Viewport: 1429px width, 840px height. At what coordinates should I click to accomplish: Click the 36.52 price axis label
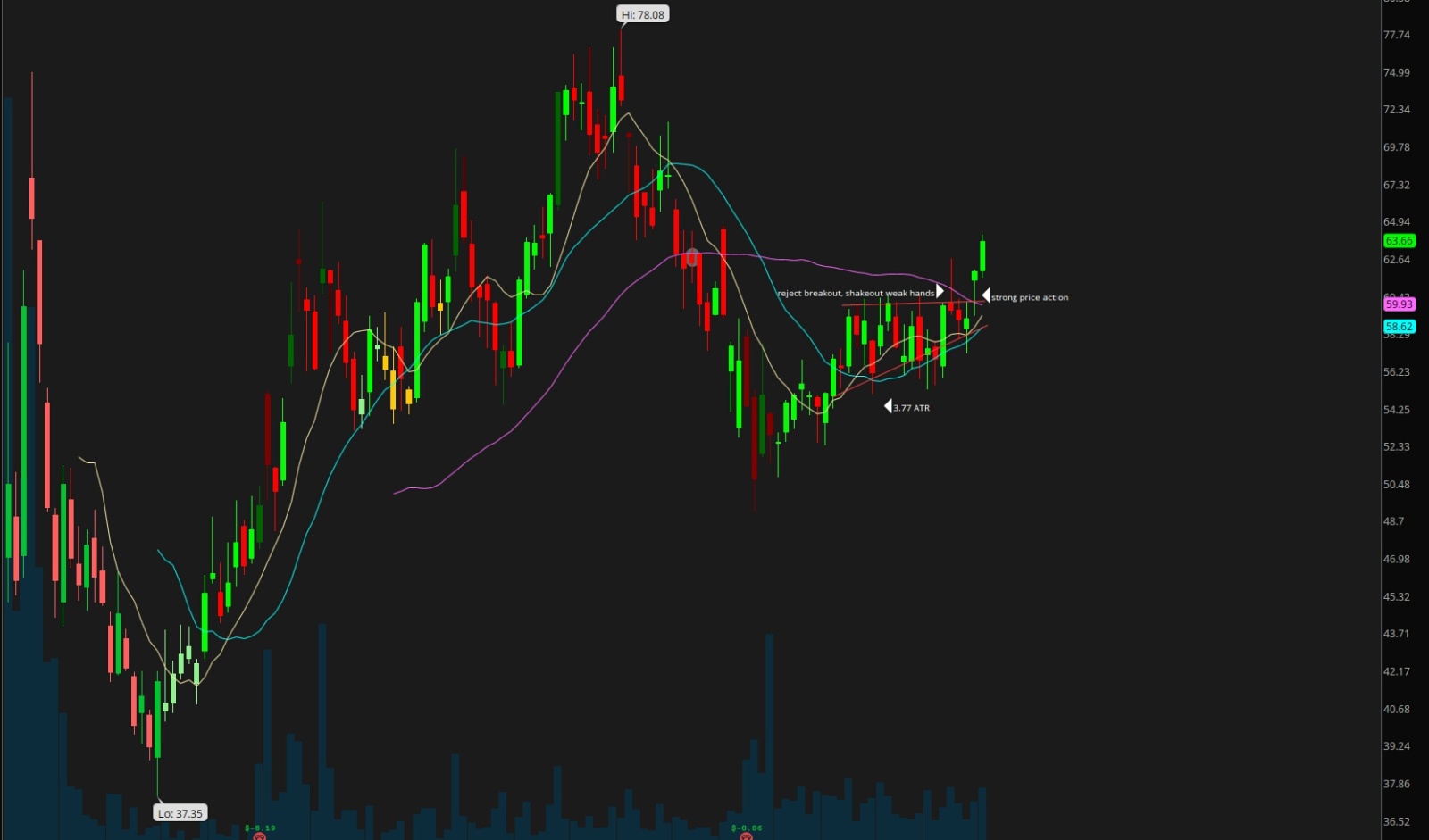1396,821
